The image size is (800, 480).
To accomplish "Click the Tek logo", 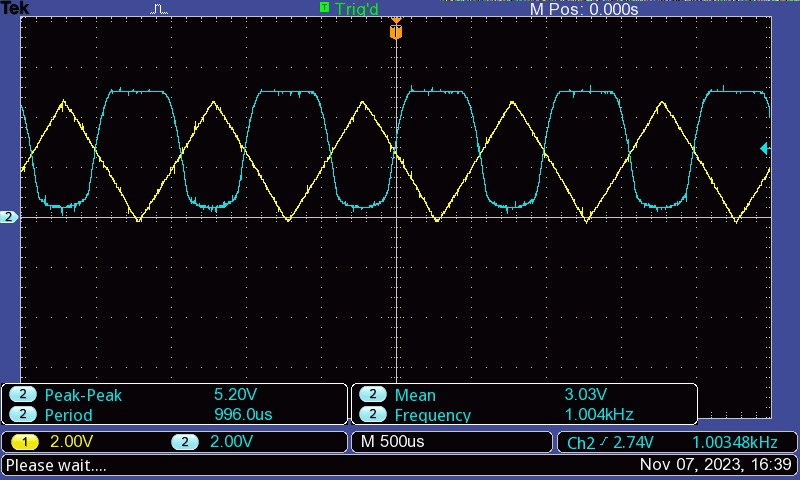I will click(14, 8).
